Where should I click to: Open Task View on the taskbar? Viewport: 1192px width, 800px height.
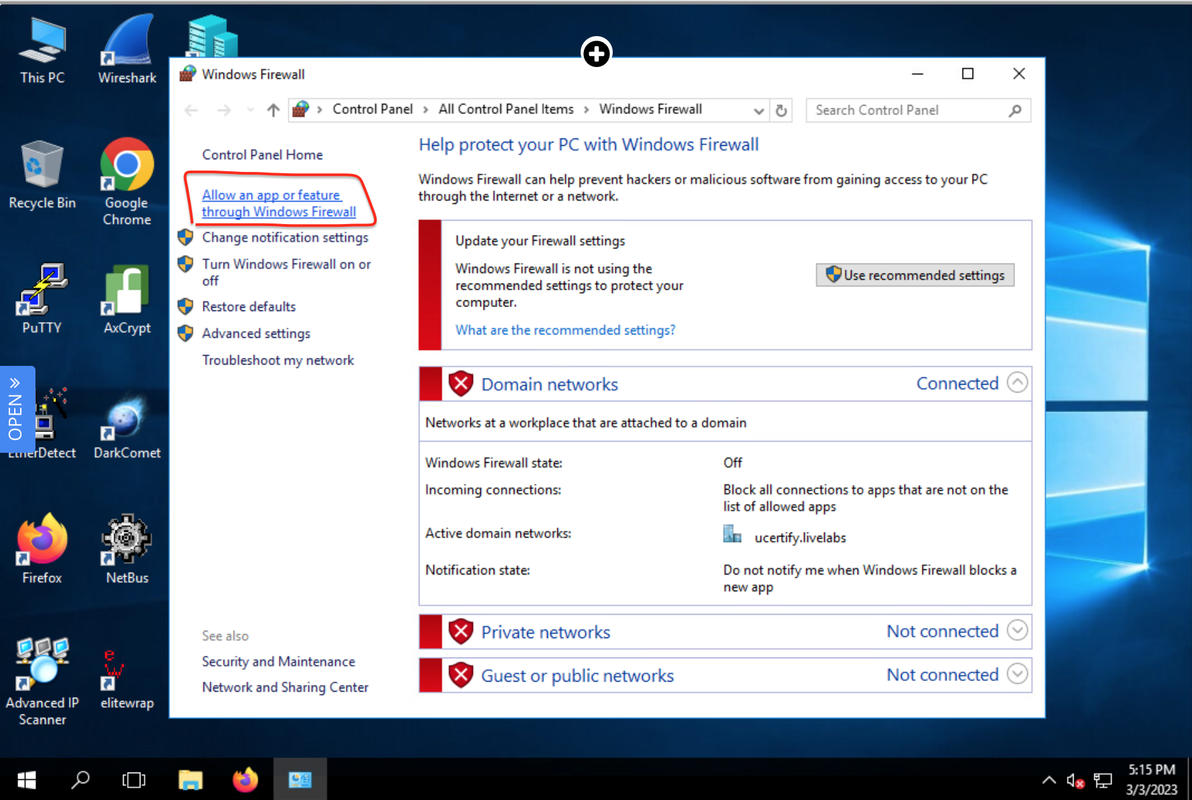pos(134,779)
